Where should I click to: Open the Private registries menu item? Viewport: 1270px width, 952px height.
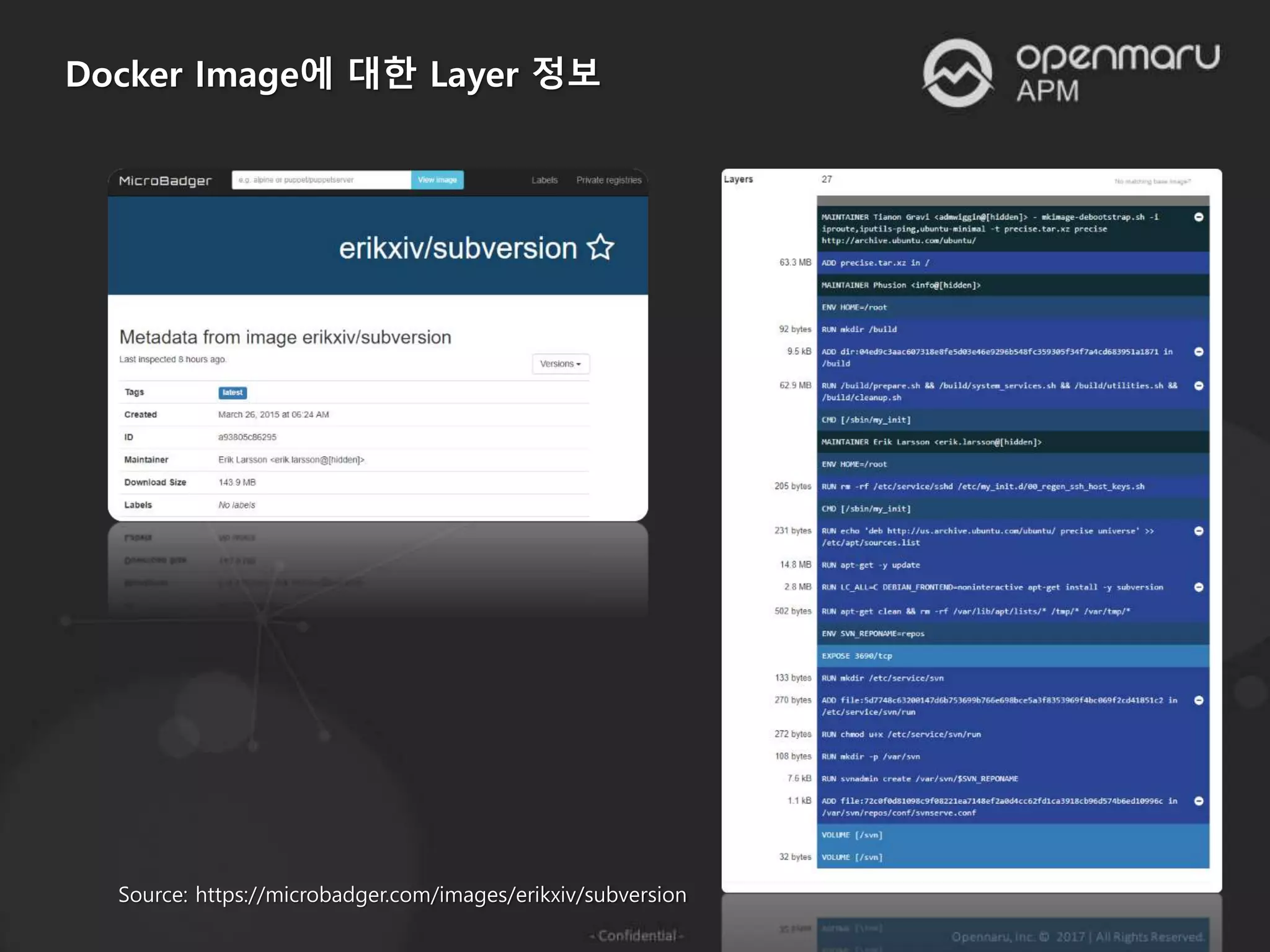pos(609,180)
